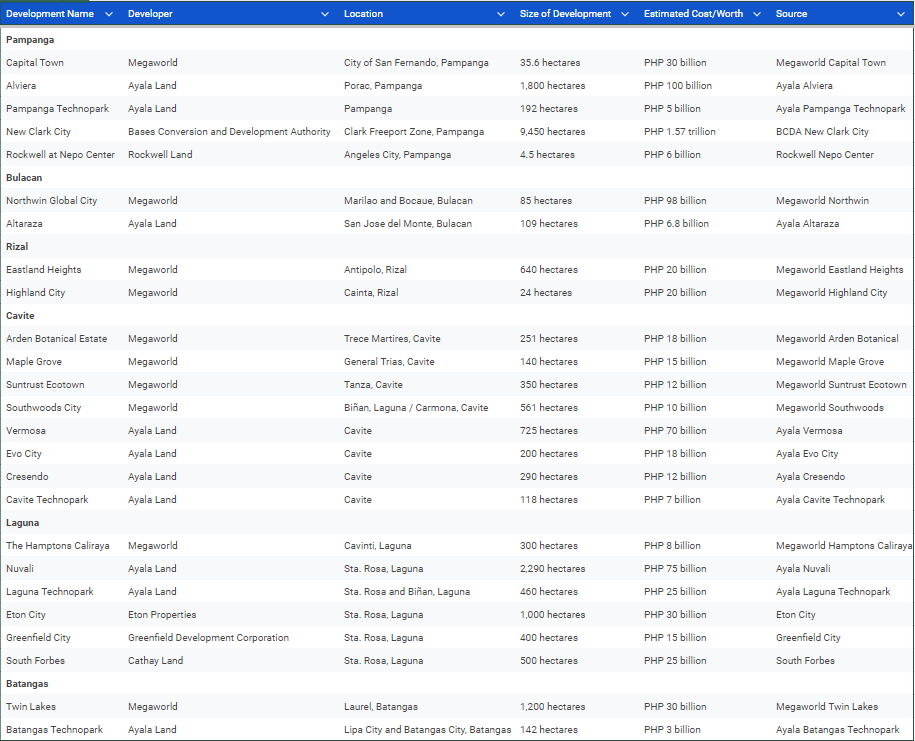Screen dimensions: 915x741
Task: Click the Suntrust Ecotown name cell
Action: point(45,385)
